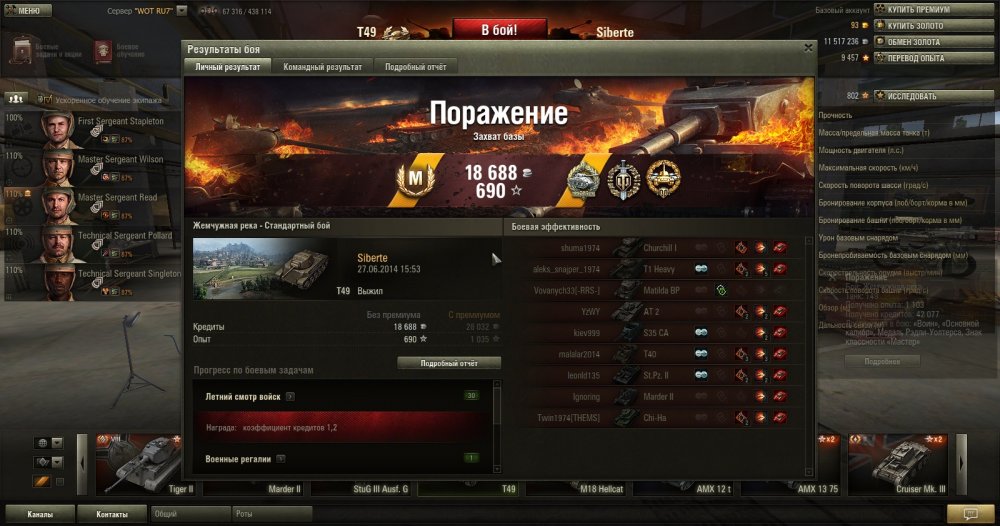Toggle Ускоренное обучение экипажа option
This screenshot has height=526, width=1000.
pyautogui.click(x=44, y=99)
